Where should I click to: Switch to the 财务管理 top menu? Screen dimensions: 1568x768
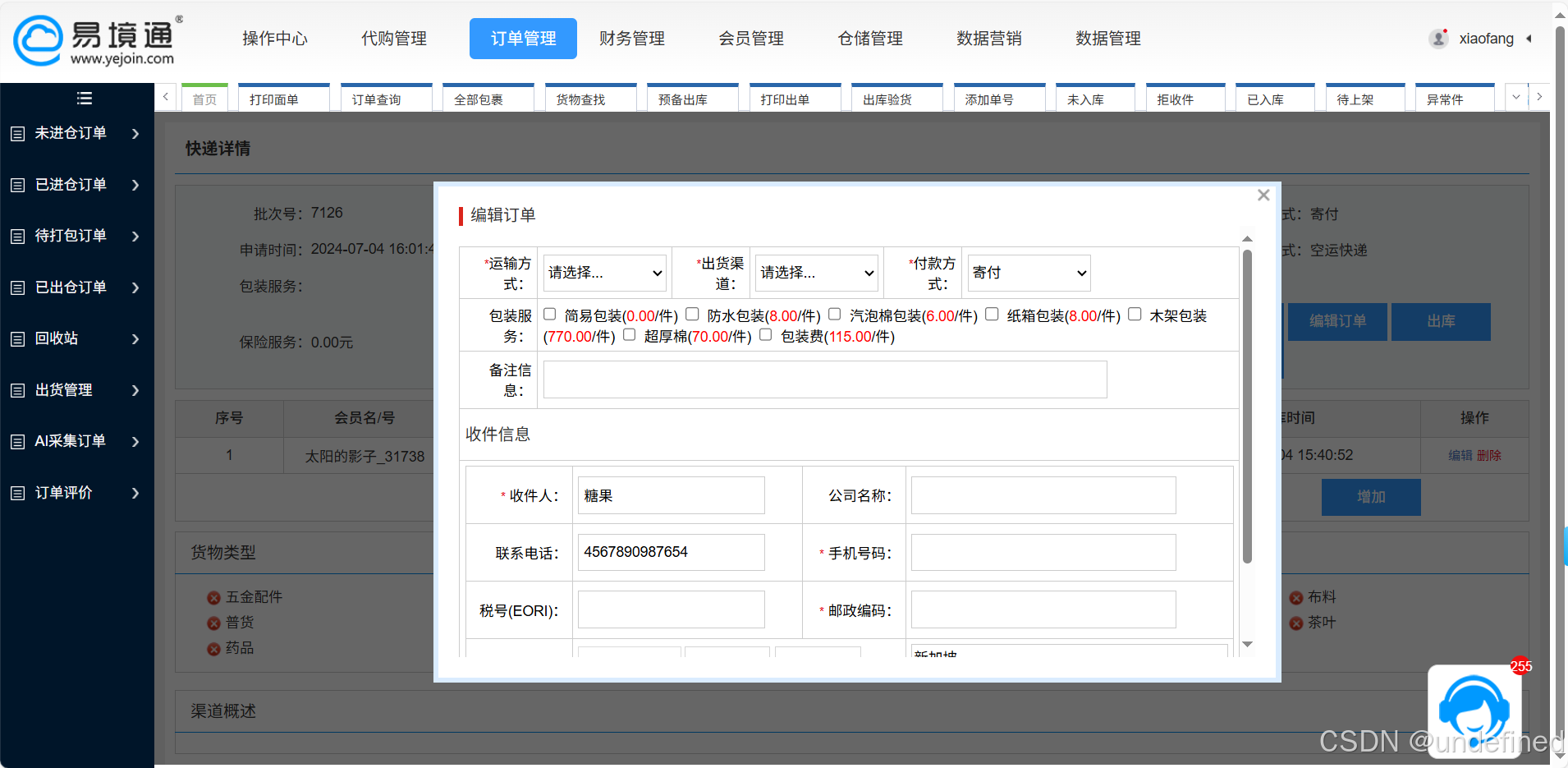pyautogui.click(x=632, y=39)
